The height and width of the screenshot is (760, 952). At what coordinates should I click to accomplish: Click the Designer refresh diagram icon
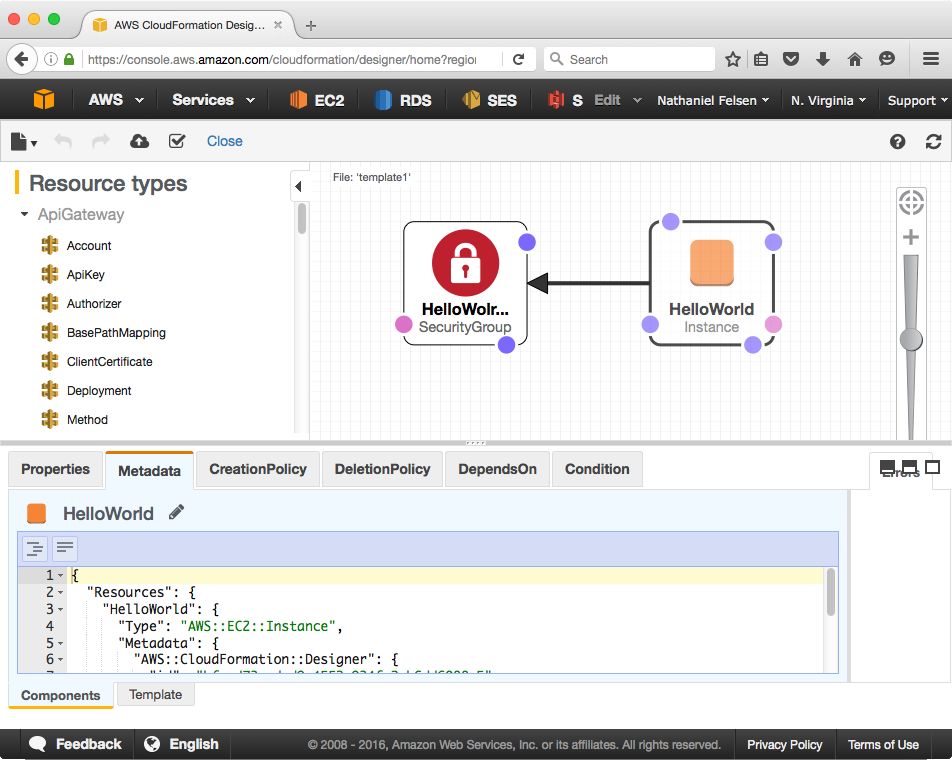coord(933,141)
